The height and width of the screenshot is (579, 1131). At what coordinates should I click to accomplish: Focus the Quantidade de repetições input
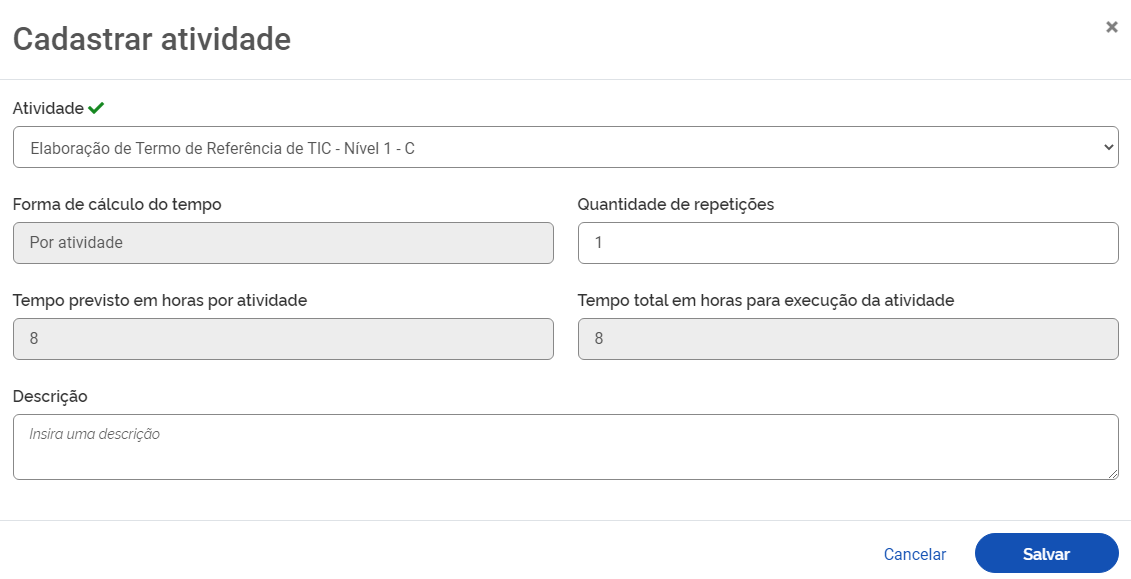point(848,243)
